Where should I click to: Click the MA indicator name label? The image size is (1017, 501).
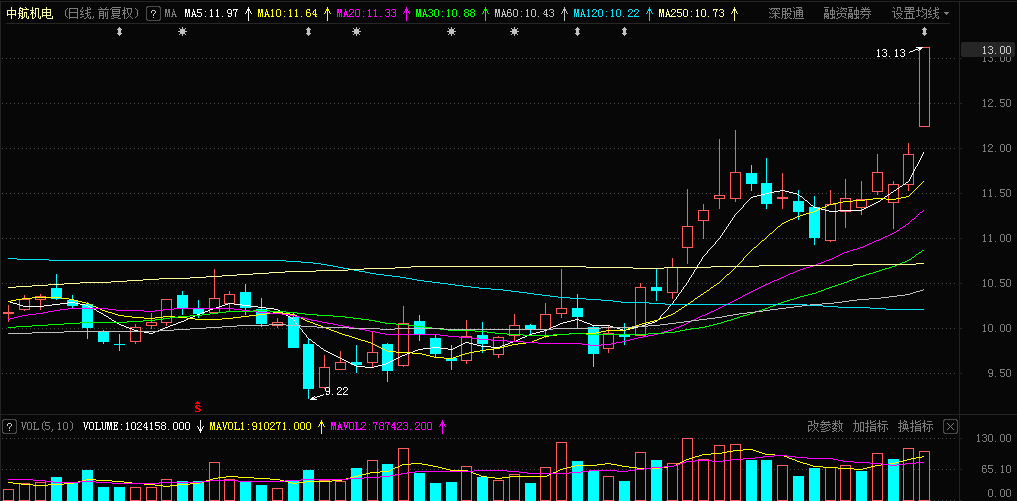click(171, 13)
